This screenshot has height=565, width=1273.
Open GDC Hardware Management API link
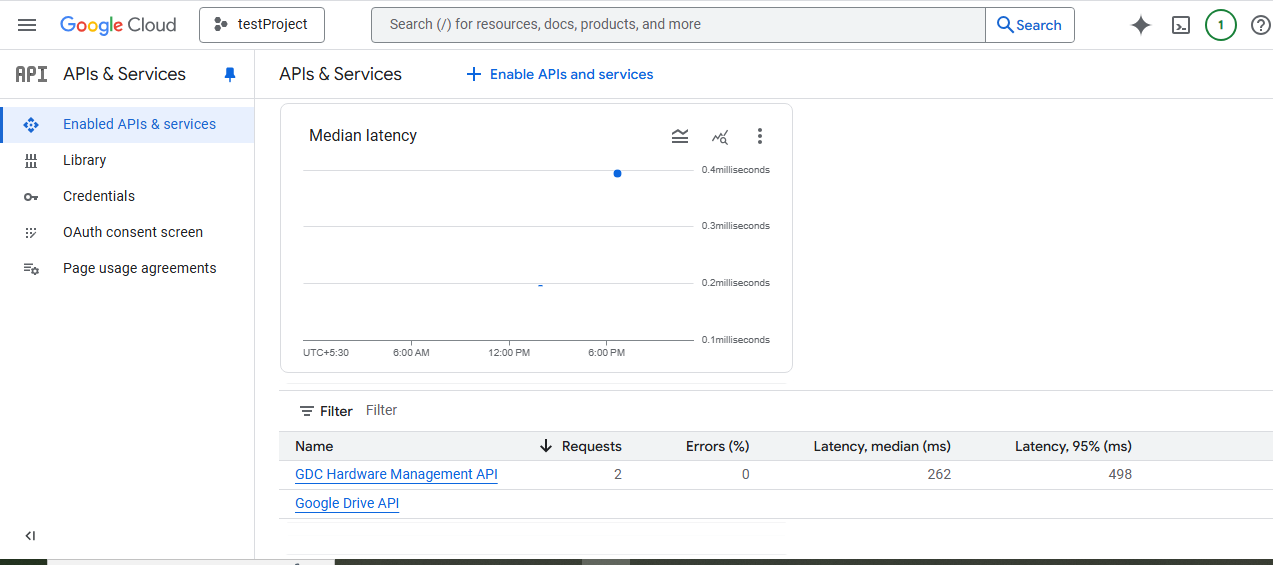[x=396, y=474]
